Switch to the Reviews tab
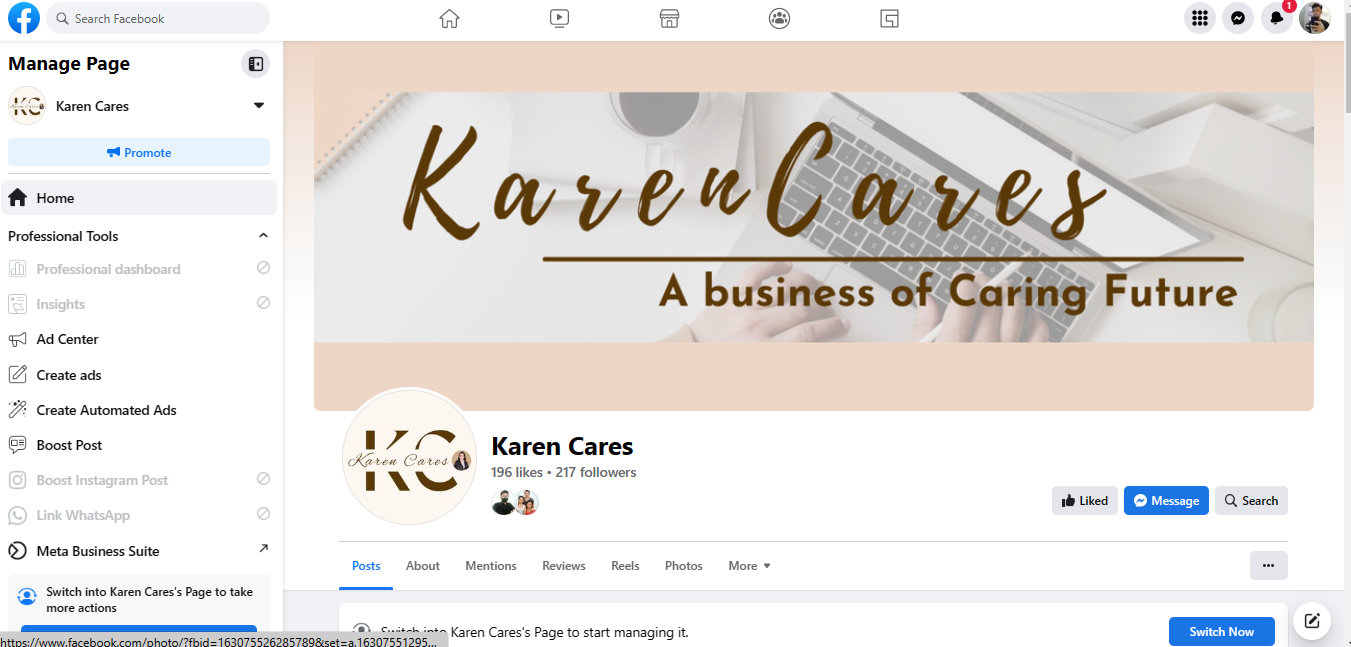 pos(564,566)
